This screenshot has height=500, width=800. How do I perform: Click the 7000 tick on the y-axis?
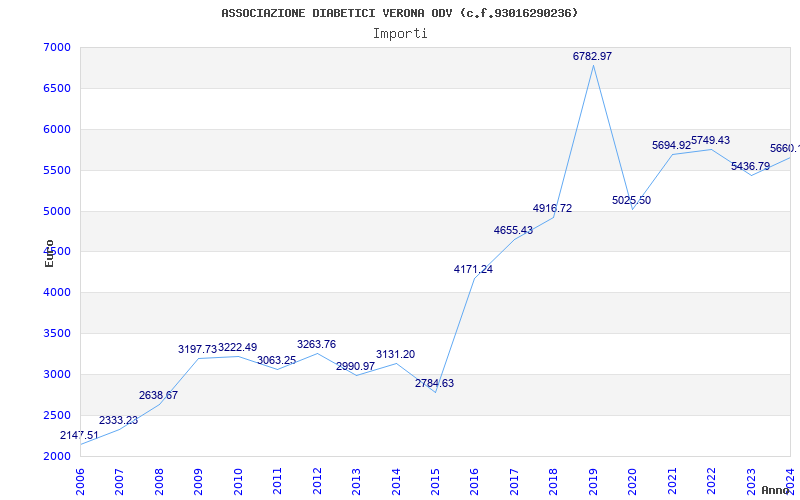57,48
